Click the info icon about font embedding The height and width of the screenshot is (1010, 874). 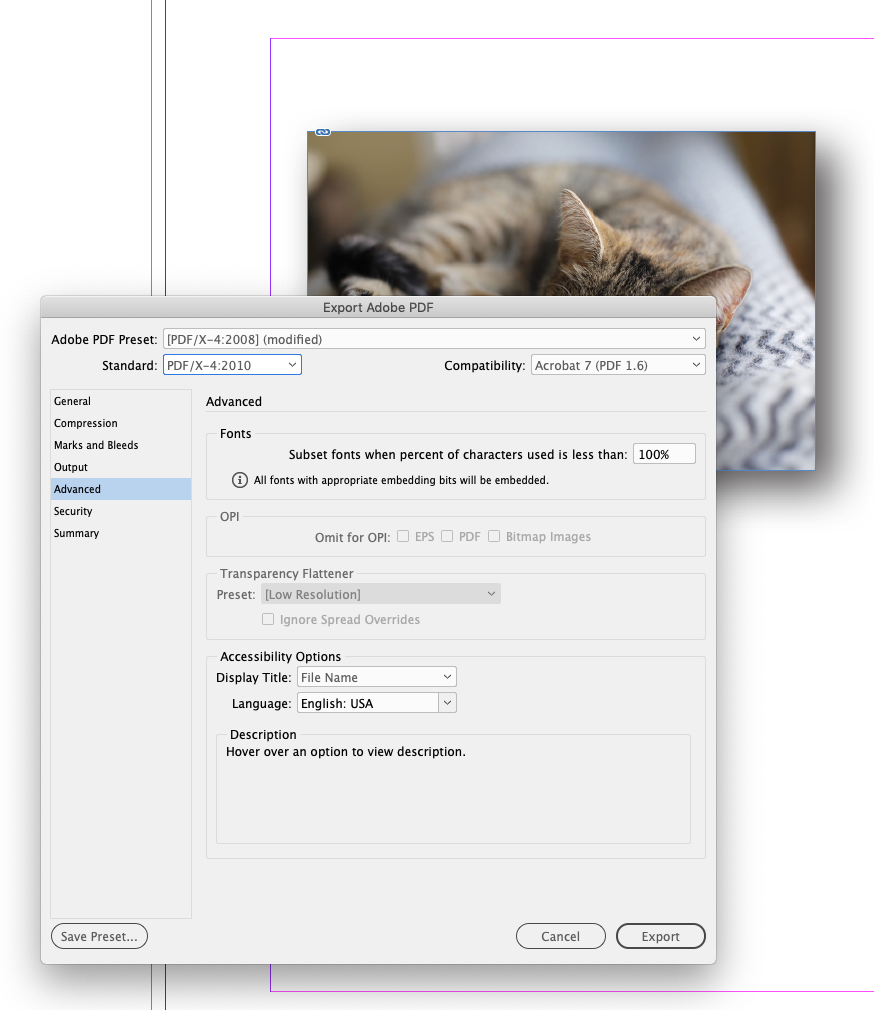[239, 479]
